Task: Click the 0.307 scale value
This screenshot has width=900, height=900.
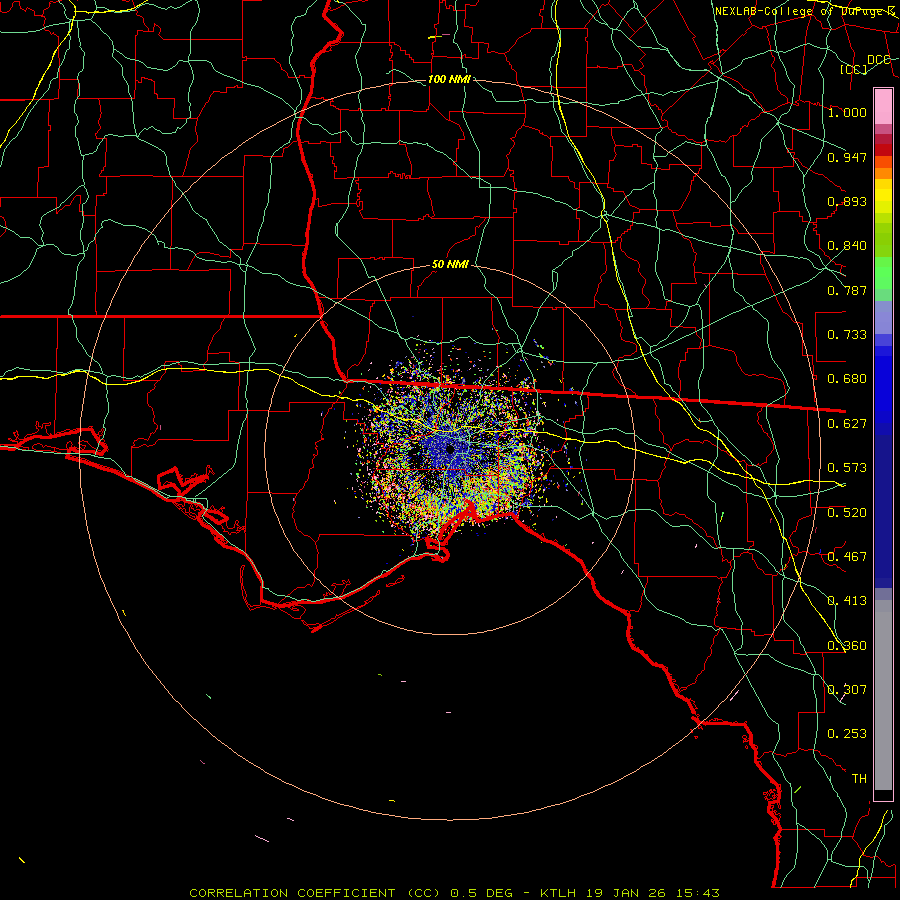Action: (x=847, y=689)
